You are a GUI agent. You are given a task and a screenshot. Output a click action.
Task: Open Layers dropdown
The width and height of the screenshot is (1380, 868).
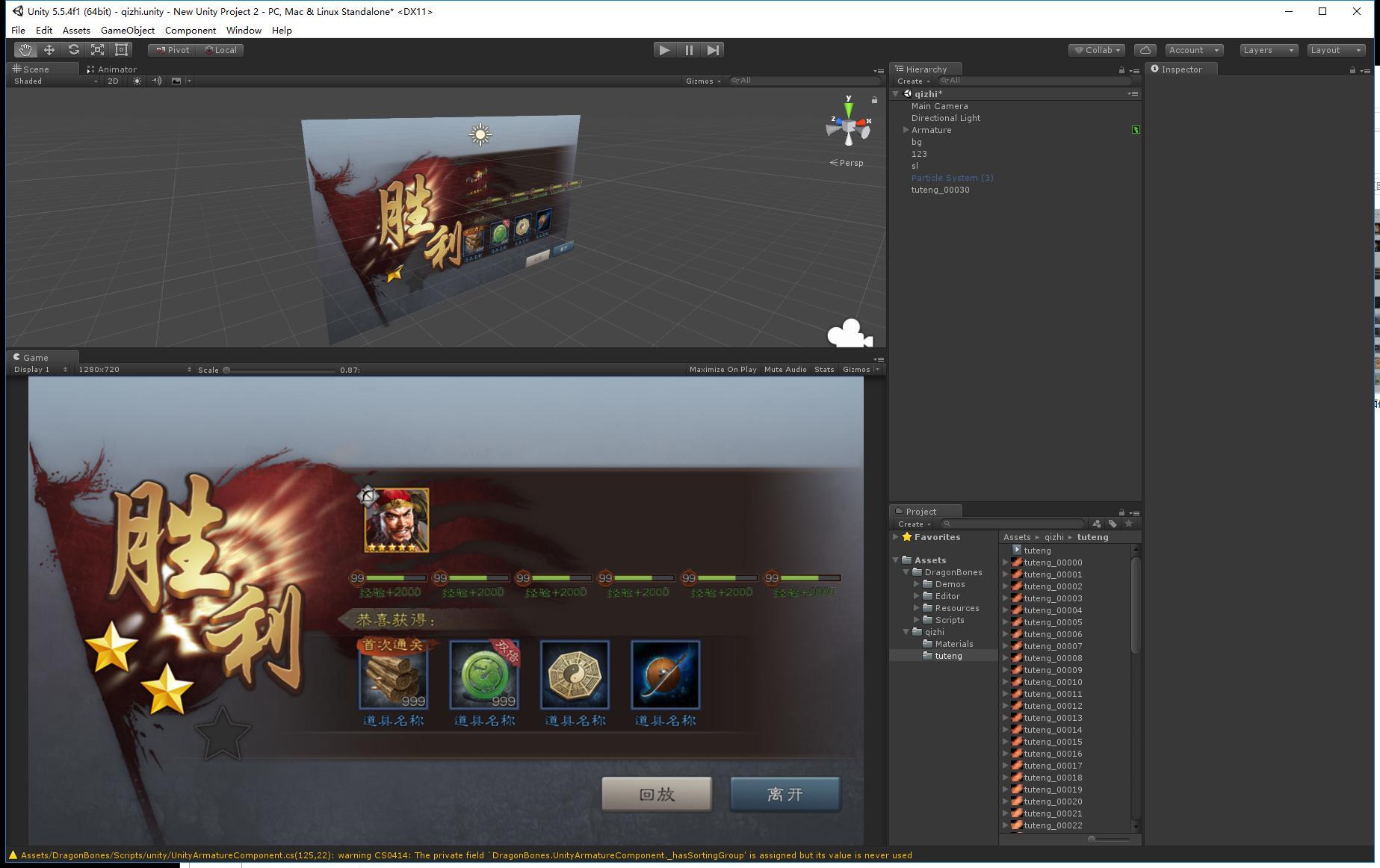(1268, 50)
